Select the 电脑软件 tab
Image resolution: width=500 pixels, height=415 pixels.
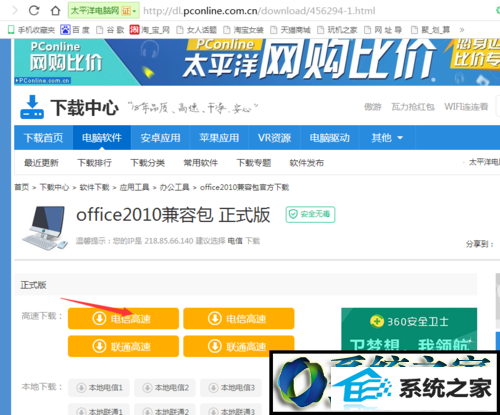102,138
